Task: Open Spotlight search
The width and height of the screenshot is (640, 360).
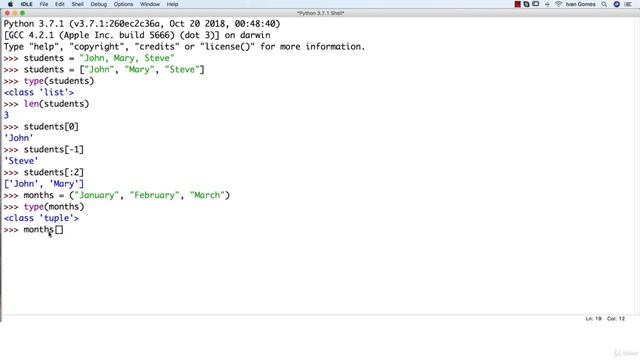Action: tap(604, 4)
